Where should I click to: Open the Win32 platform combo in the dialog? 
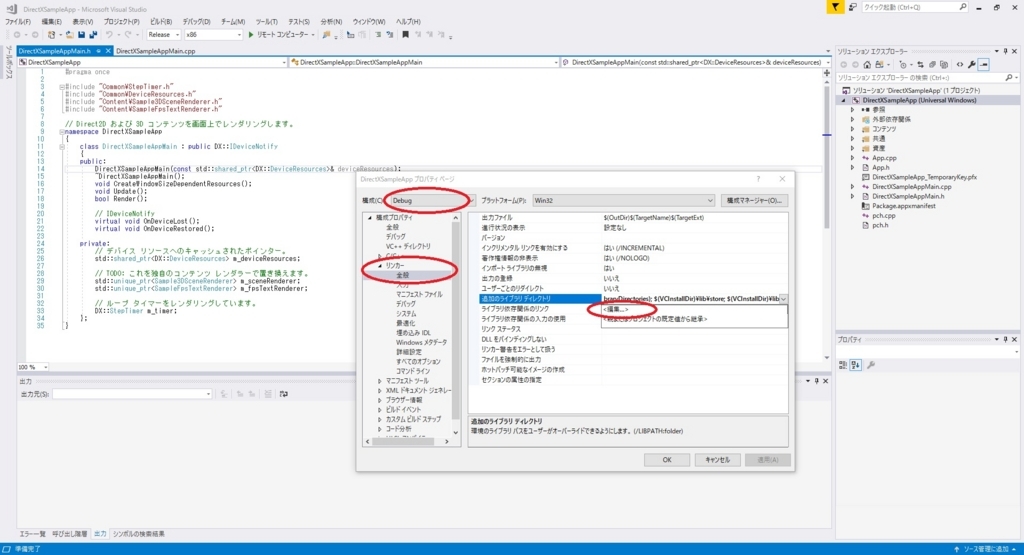click(623, 200)
